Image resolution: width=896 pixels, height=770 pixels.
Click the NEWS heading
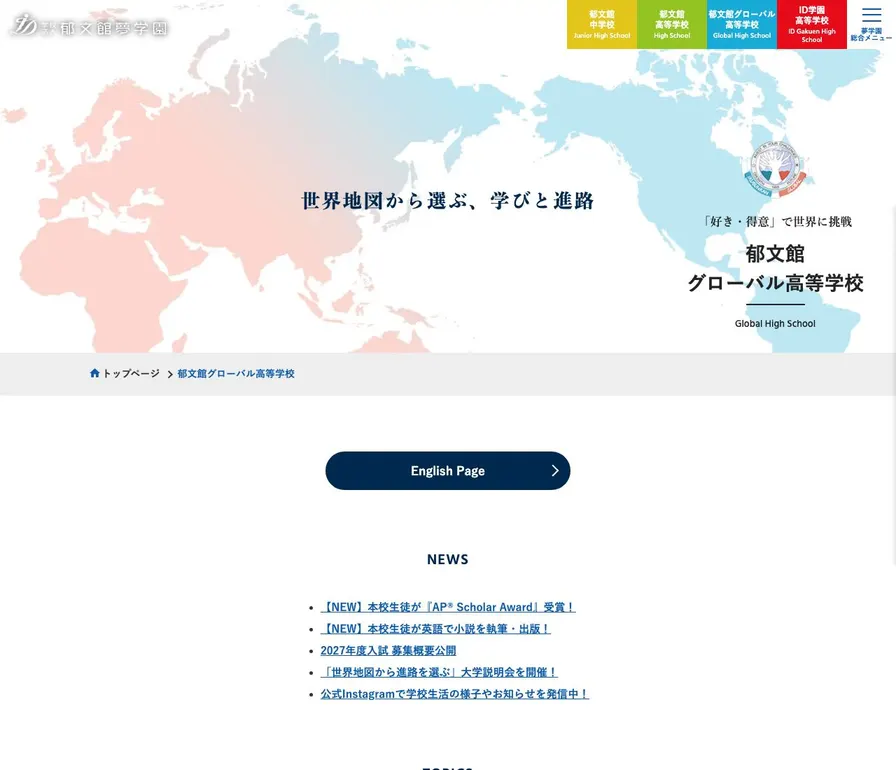(448, 559)
